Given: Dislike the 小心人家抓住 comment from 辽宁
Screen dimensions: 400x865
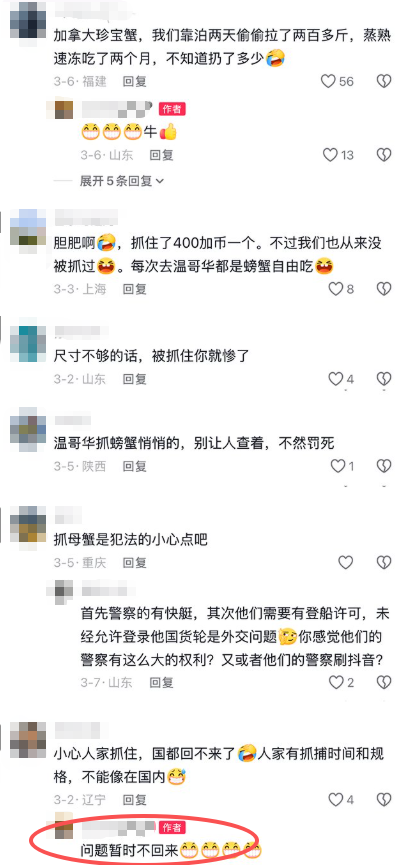Looking at the screenshot, I should click(383, 799).
